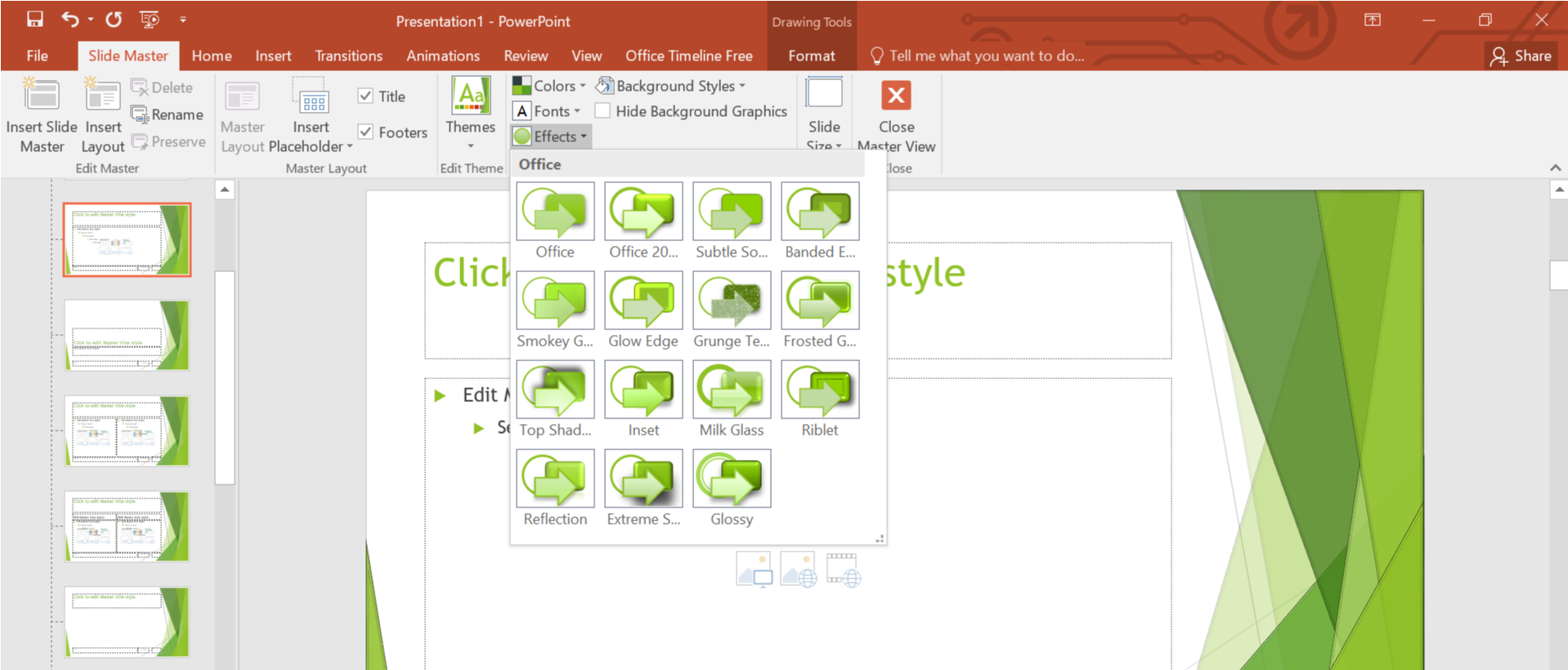Click the Undo arrow icon
The image size is (1568, 670).
pyautogui.click(x=70, y=19)
